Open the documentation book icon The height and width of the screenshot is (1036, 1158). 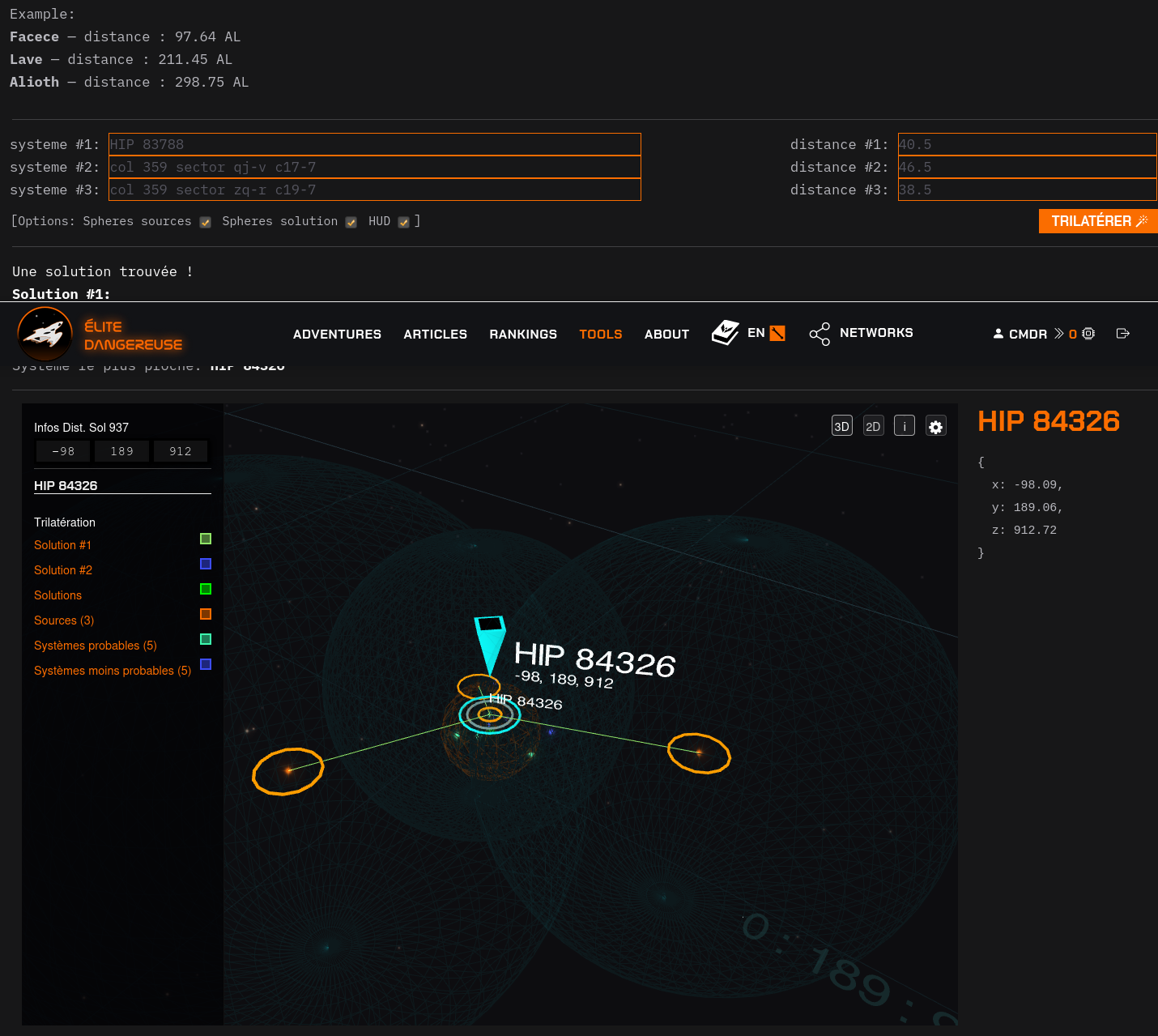pyautogui.click(x=726, y=332)
